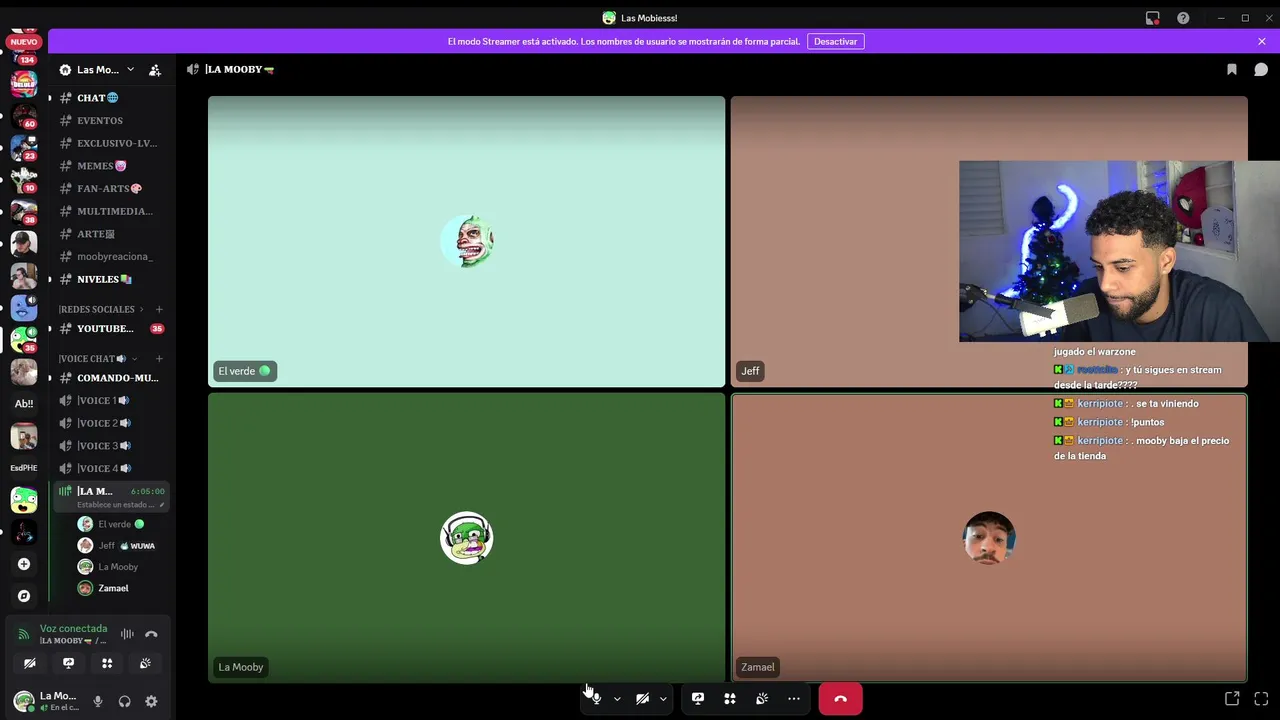The width and height of the screenshot is (1280, 720).
Task: Mute microphone in user panel
Action: pos(98,702)
